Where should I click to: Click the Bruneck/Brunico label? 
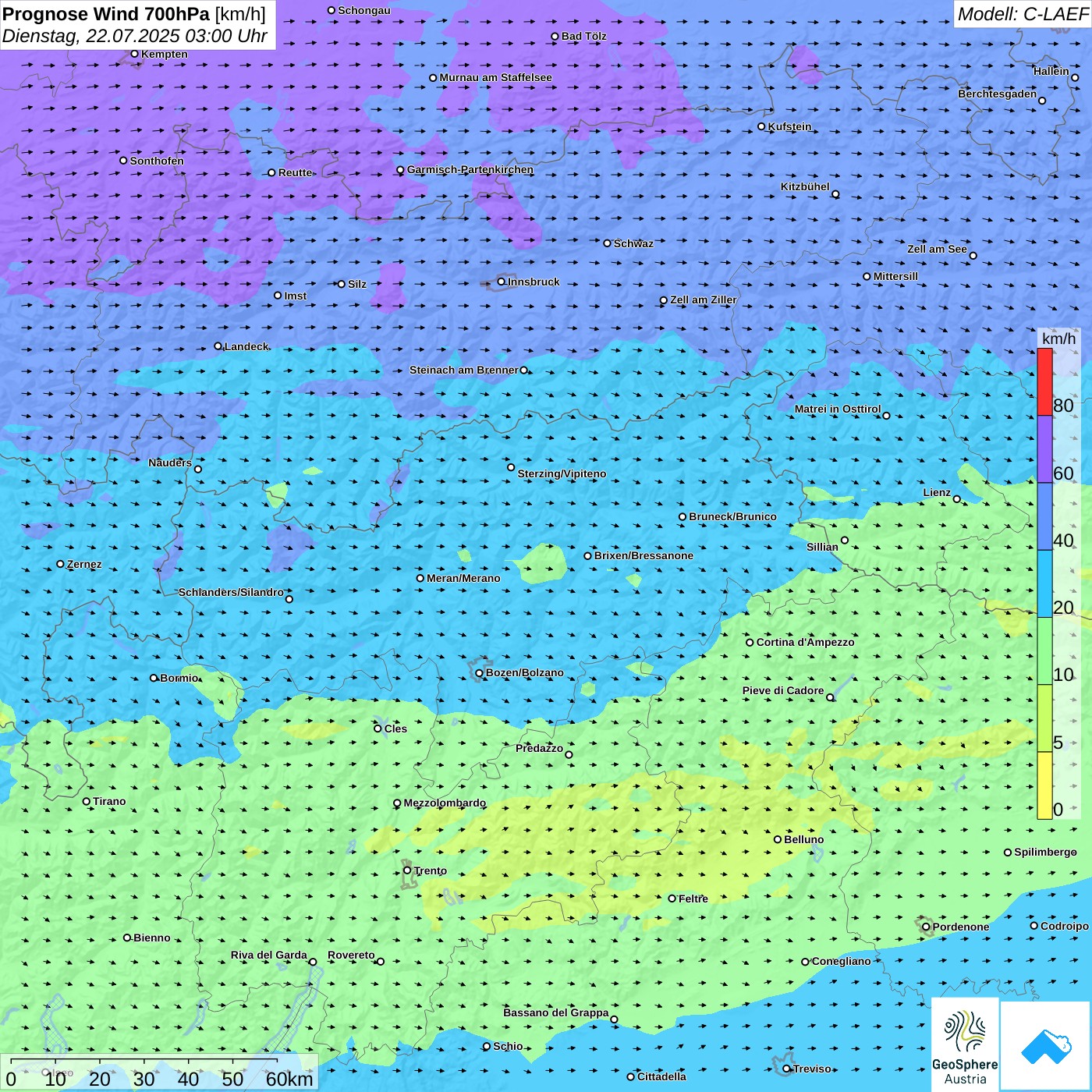click(x=732, y=516)
